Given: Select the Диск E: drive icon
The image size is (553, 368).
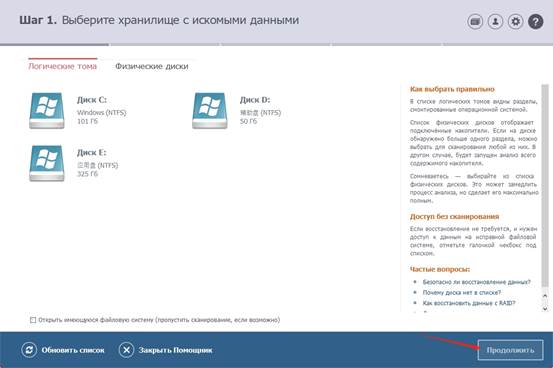Looking at the screenshot, I should tap(47, 163).
